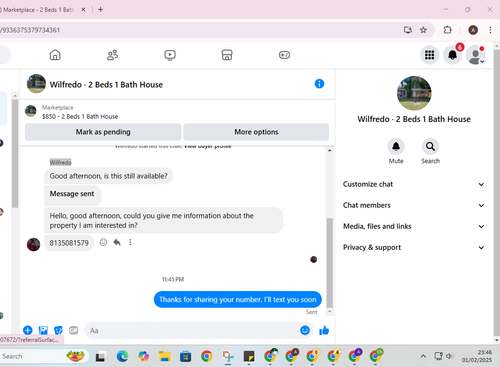500x367 pixels.
Task: Click the chat scrollbar up arrow
Action: pyautogui.click(x=329, y=150)
